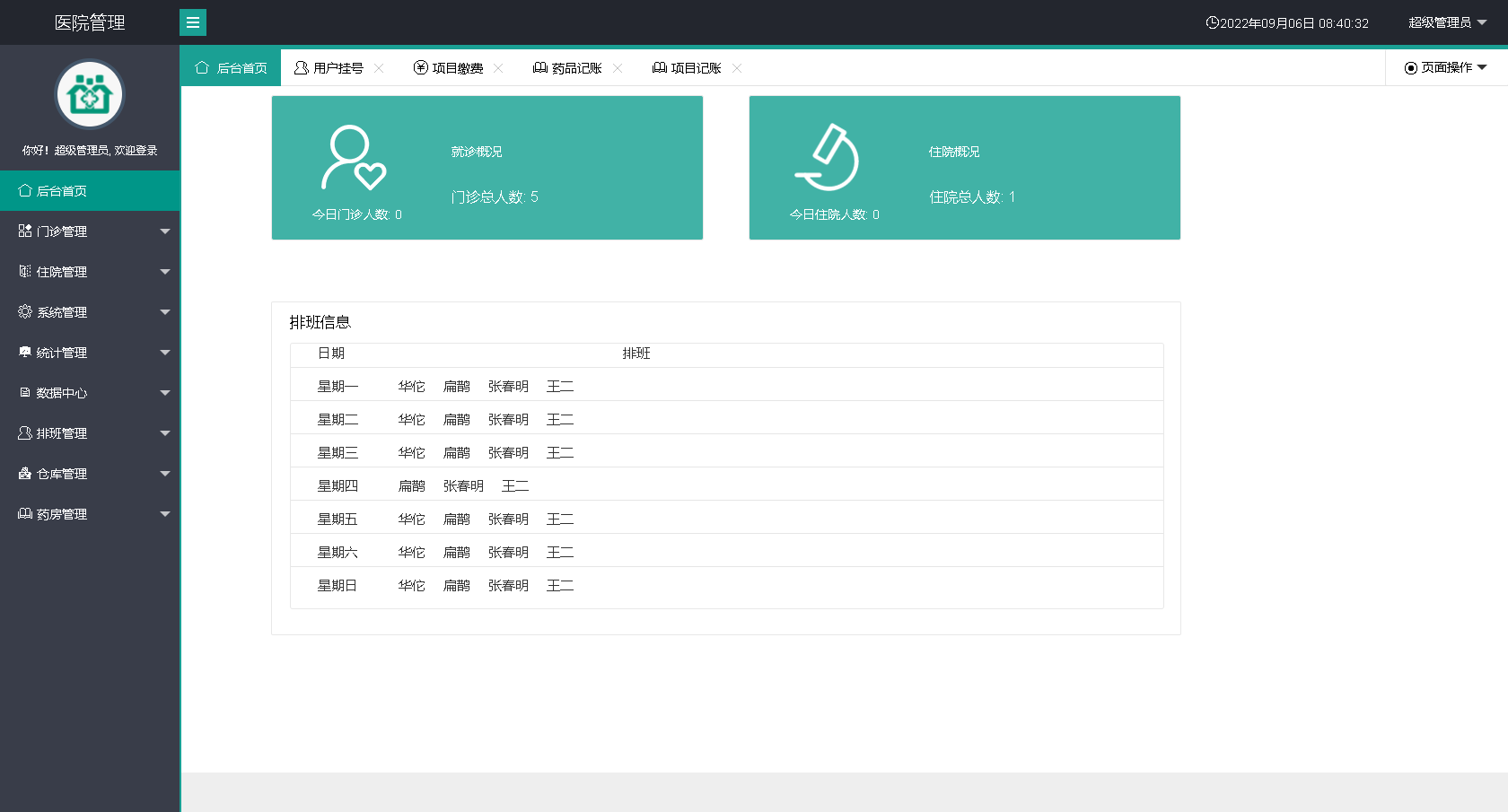
Task: Toggle the sidebar with the hamburger icon
Action: coord(193,22)
